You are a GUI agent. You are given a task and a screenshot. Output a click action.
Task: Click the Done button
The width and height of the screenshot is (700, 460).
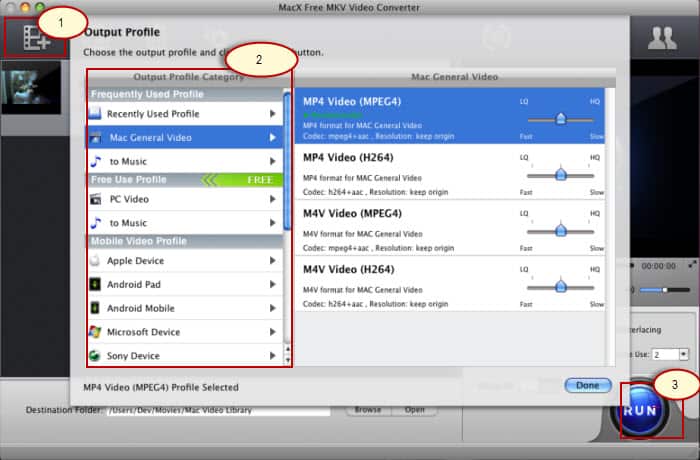click(588, 385)
